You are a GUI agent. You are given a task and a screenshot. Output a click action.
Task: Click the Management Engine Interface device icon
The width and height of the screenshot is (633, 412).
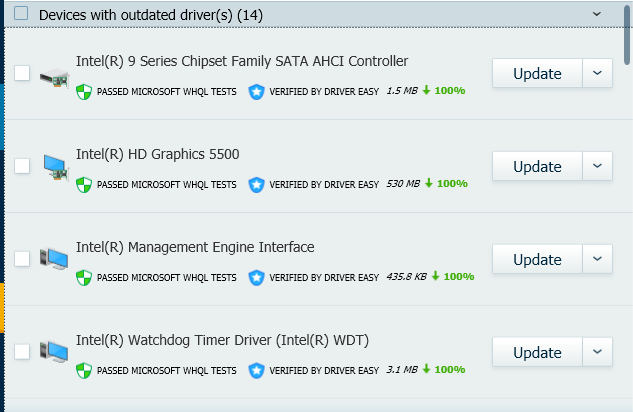(55, 258)
